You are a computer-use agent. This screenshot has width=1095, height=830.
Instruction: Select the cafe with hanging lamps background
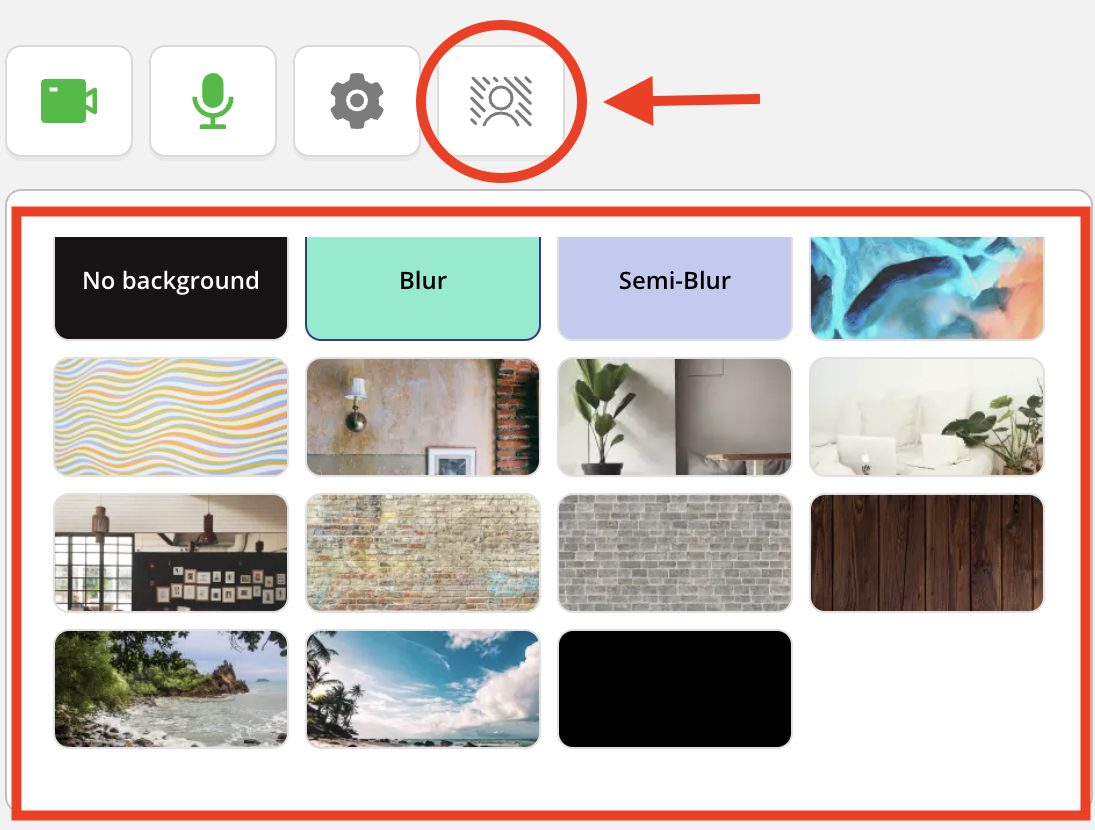pos(171,553)
